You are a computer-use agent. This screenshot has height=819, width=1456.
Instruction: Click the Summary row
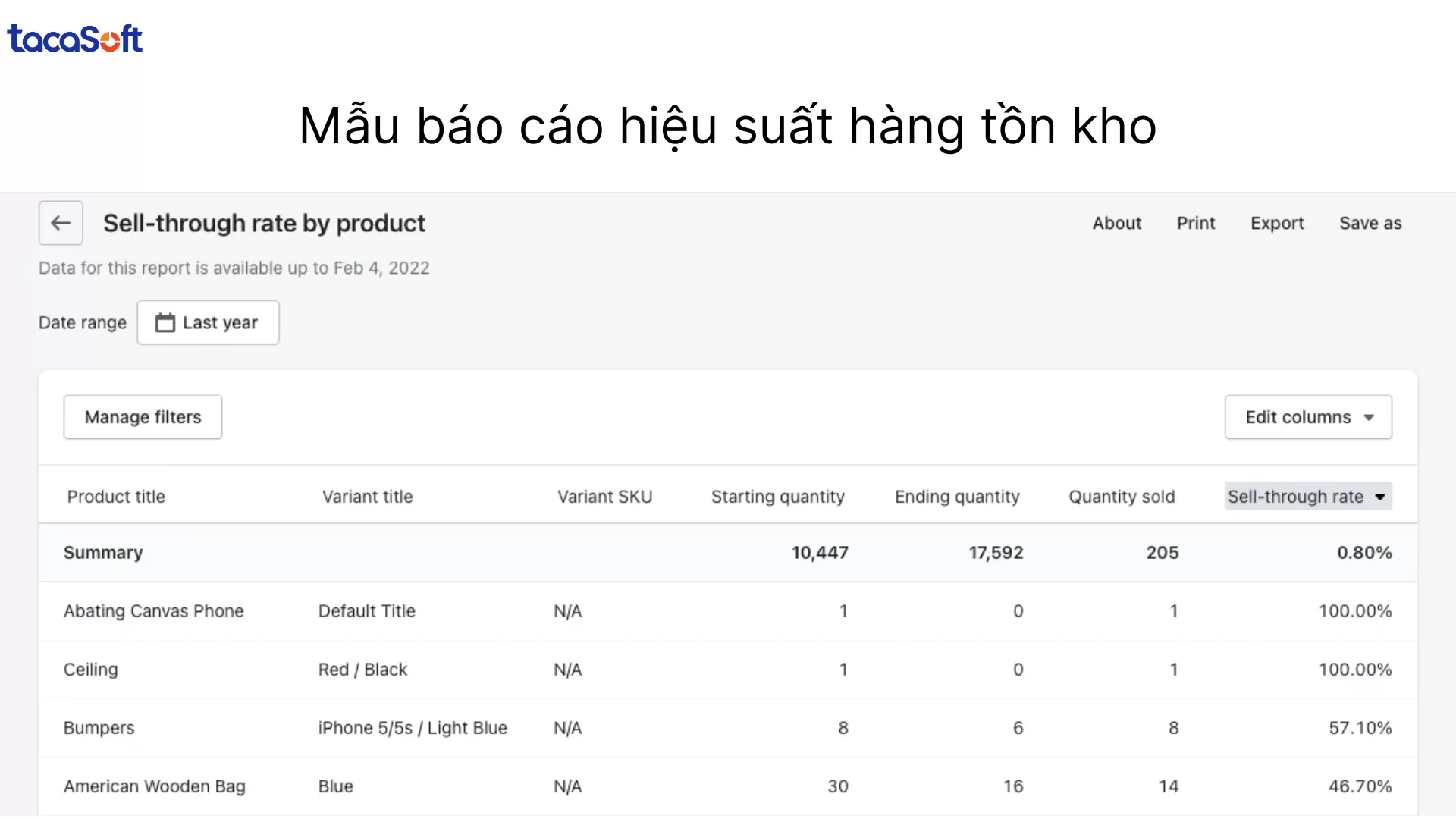coord(104,552)
